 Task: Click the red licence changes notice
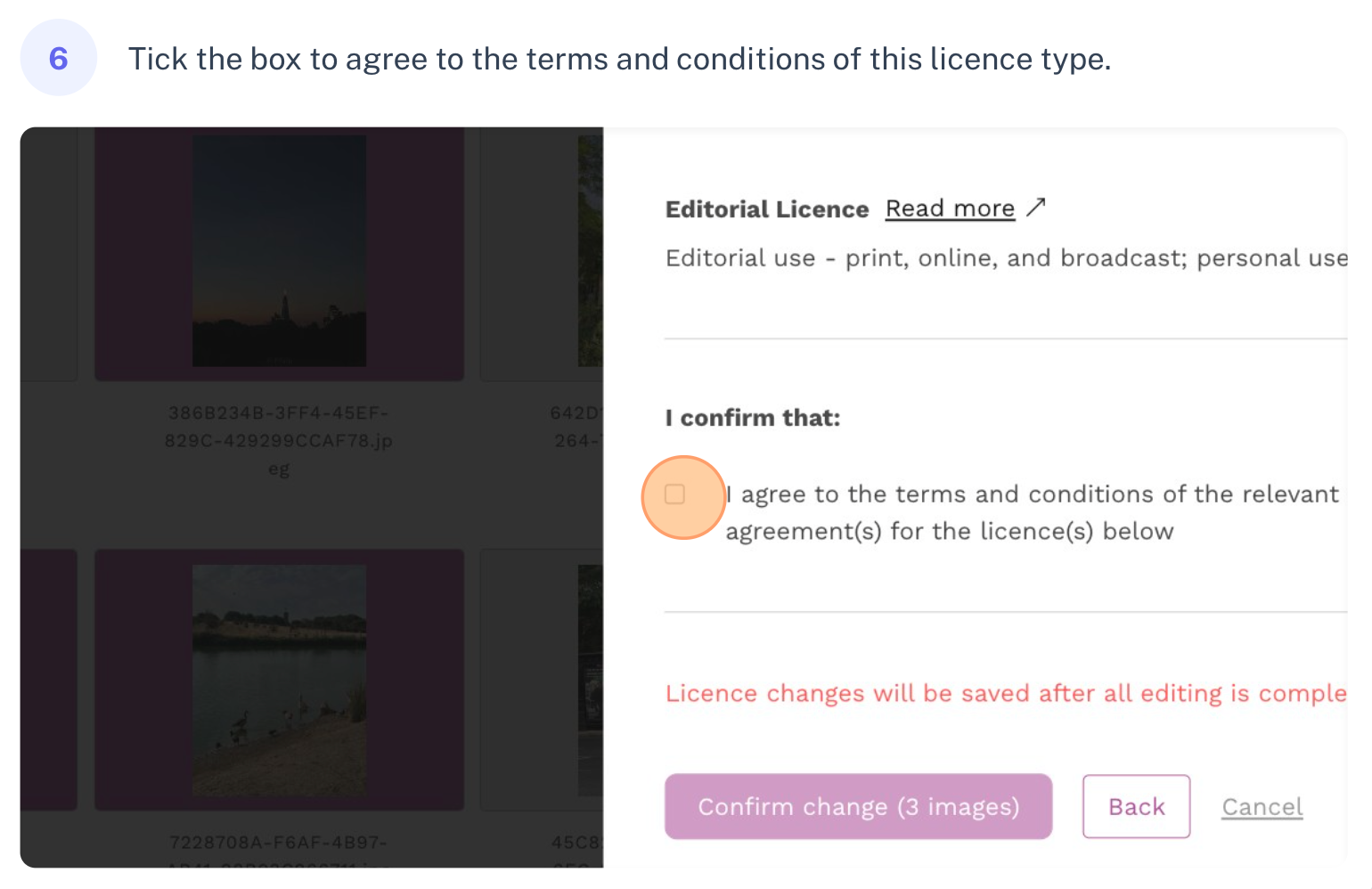pyautogui.click(x=1006, y=693)
